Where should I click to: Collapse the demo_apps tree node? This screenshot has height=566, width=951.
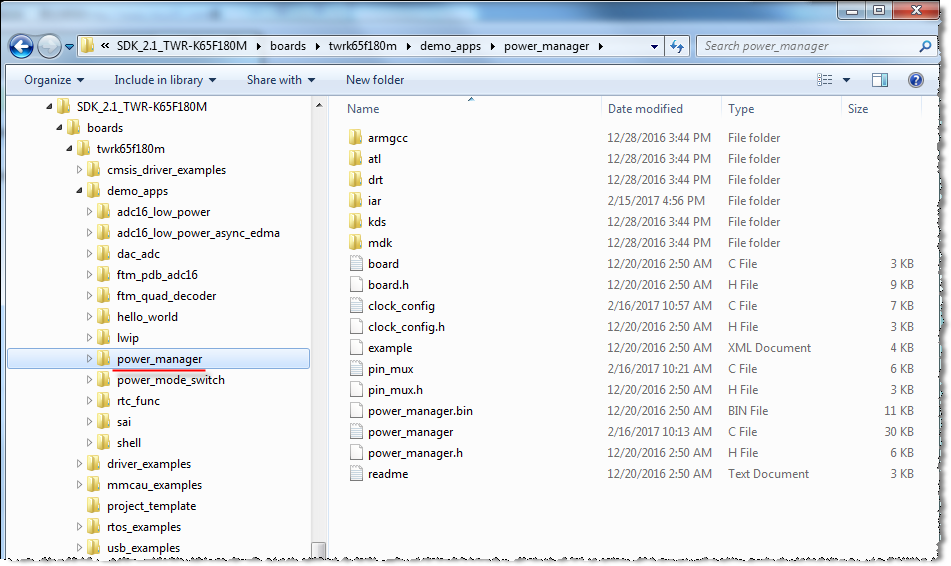[79, 191]
